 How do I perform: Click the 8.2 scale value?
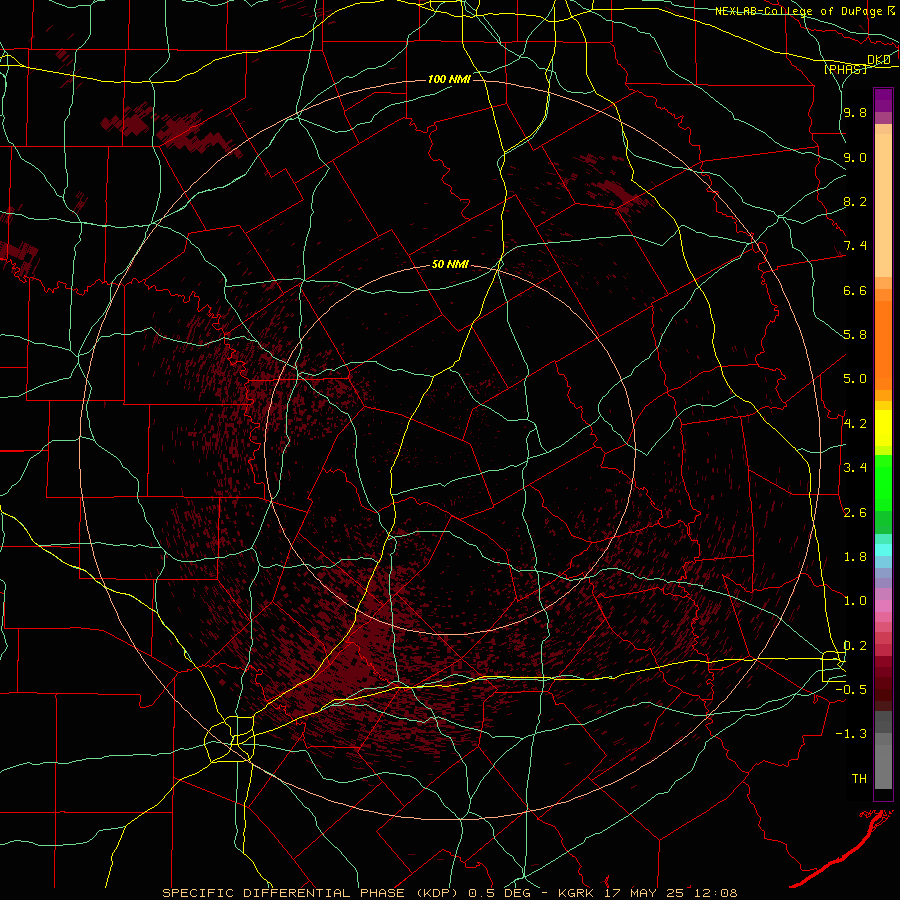tap(855, 201)
